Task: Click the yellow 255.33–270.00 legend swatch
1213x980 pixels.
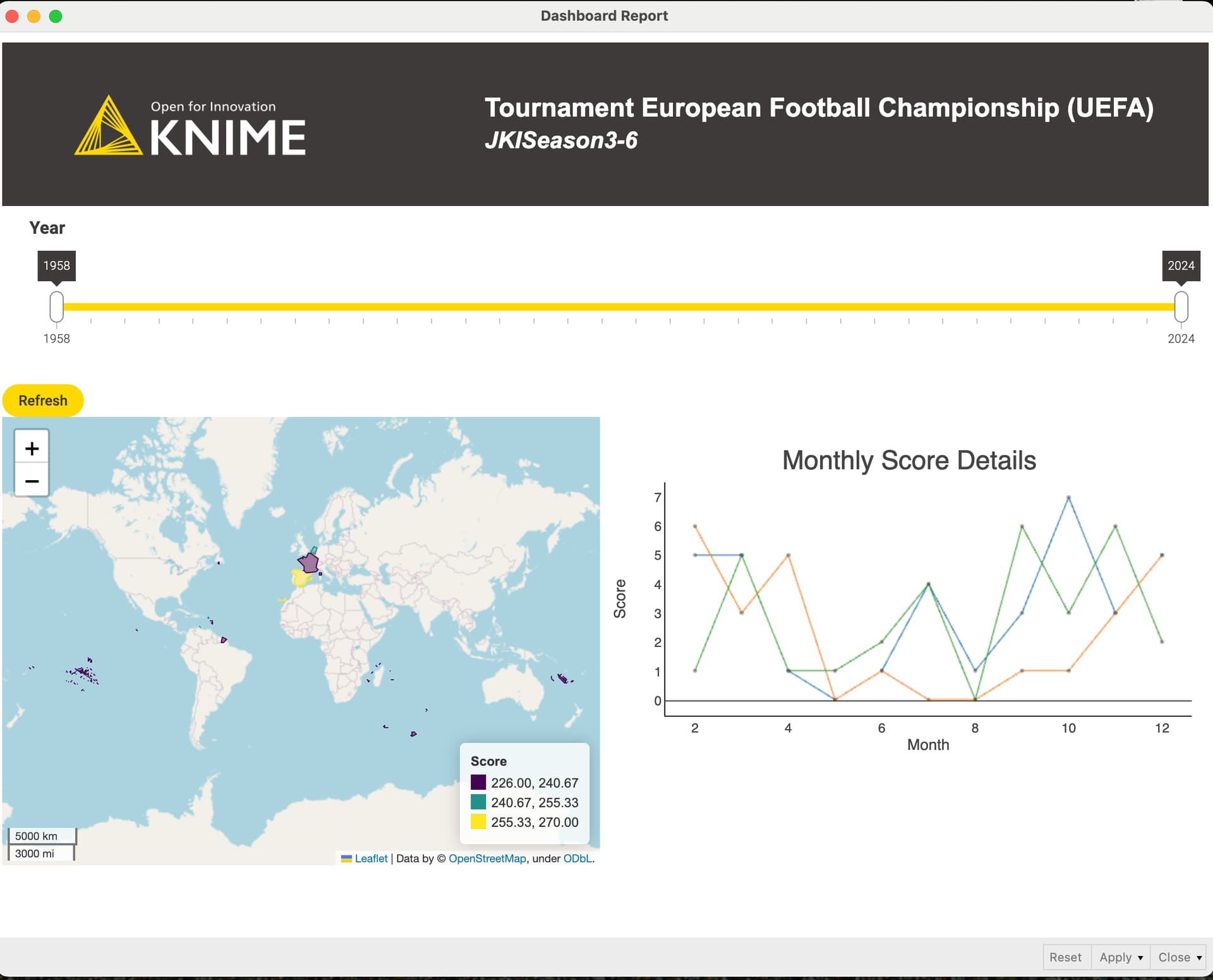Action: click(478, 821)
